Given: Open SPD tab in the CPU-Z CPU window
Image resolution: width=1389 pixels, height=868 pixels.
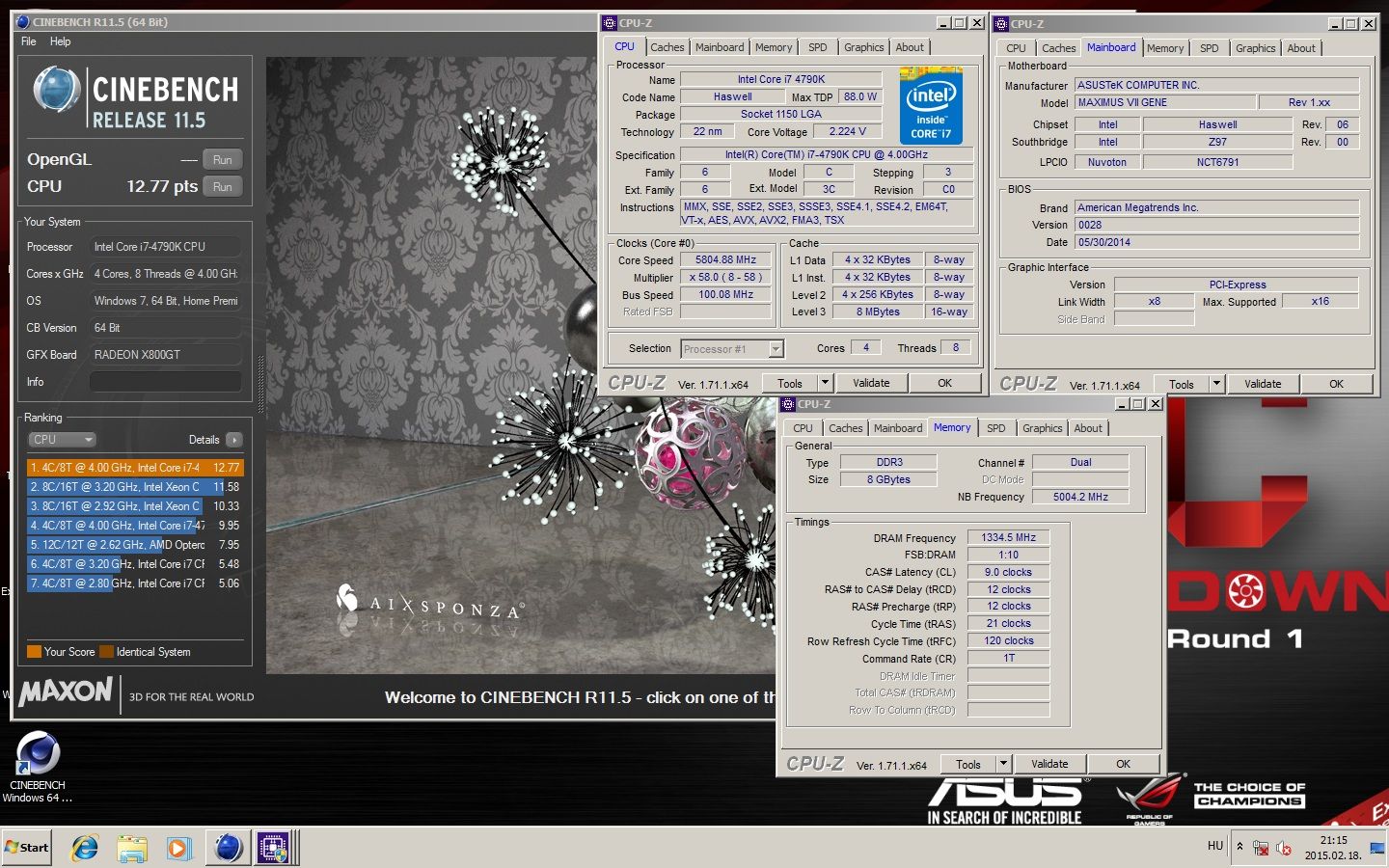Looking at the screenshot, I should click(x=817, y=47).
